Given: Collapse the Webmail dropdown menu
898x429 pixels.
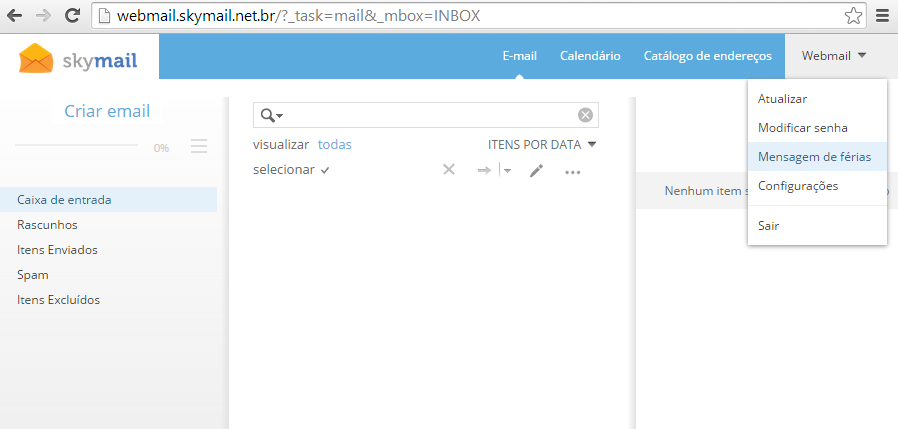Looking at the screenshot, I should (834, 56).
